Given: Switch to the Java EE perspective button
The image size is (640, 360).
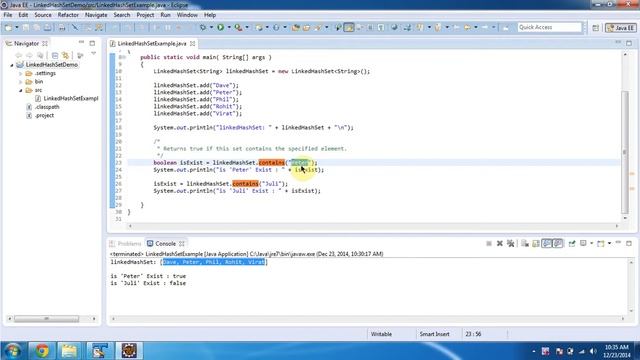Looking at the screenshot, I should 620,28.
